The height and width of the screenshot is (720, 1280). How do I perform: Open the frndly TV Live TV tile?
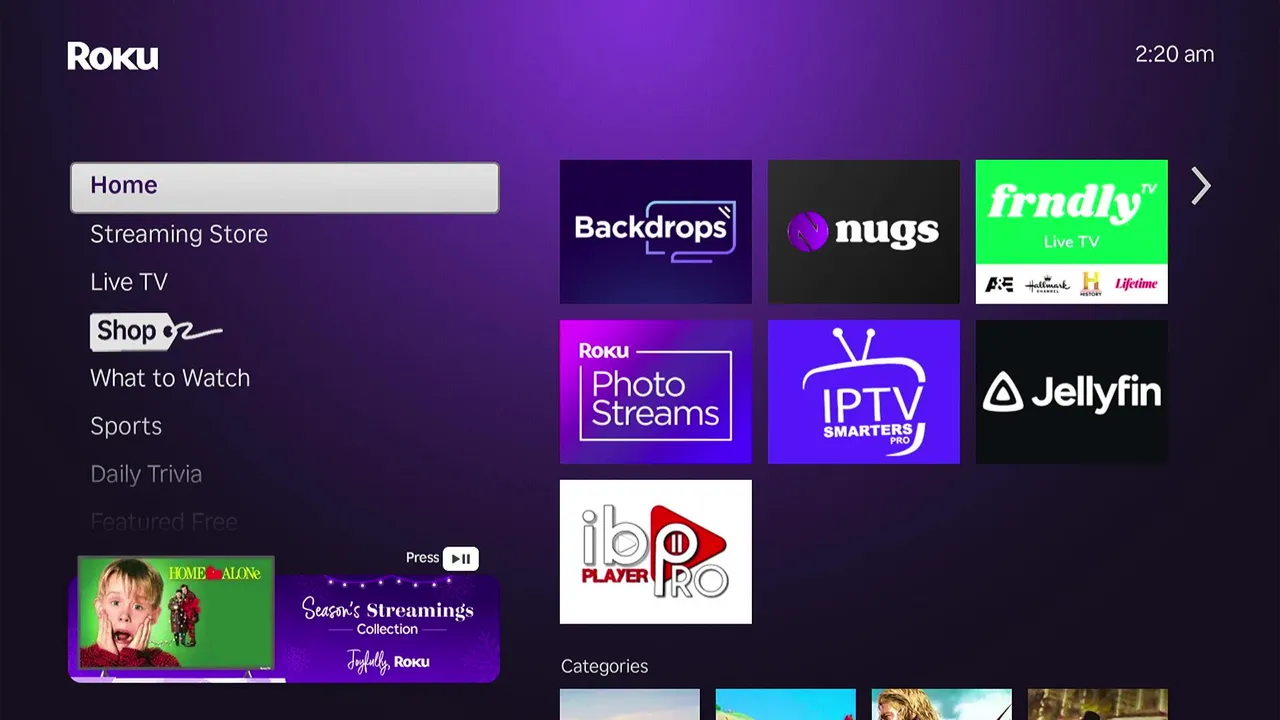pos(1072,232)
